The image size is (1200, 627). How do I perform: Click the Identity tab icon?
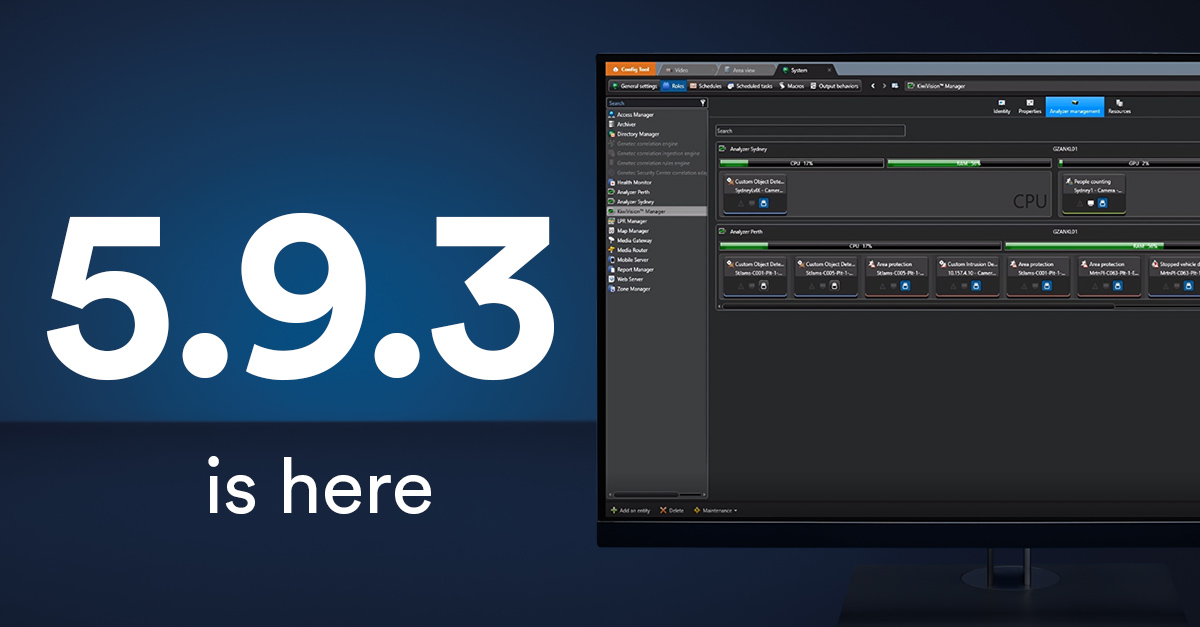1001,102
